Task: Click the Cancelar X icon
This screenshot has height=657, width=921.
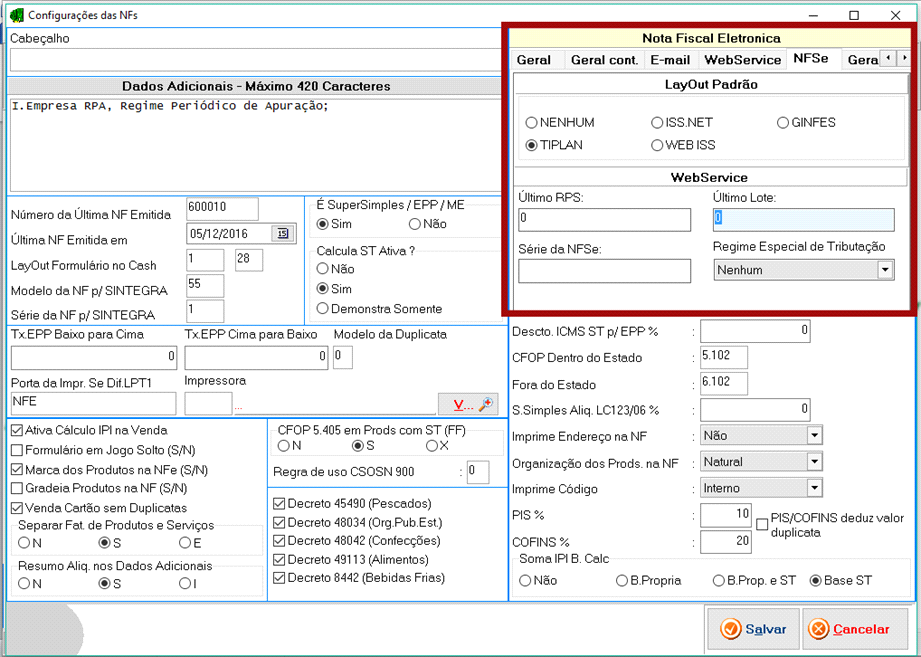Action: (x=819, y=629)
